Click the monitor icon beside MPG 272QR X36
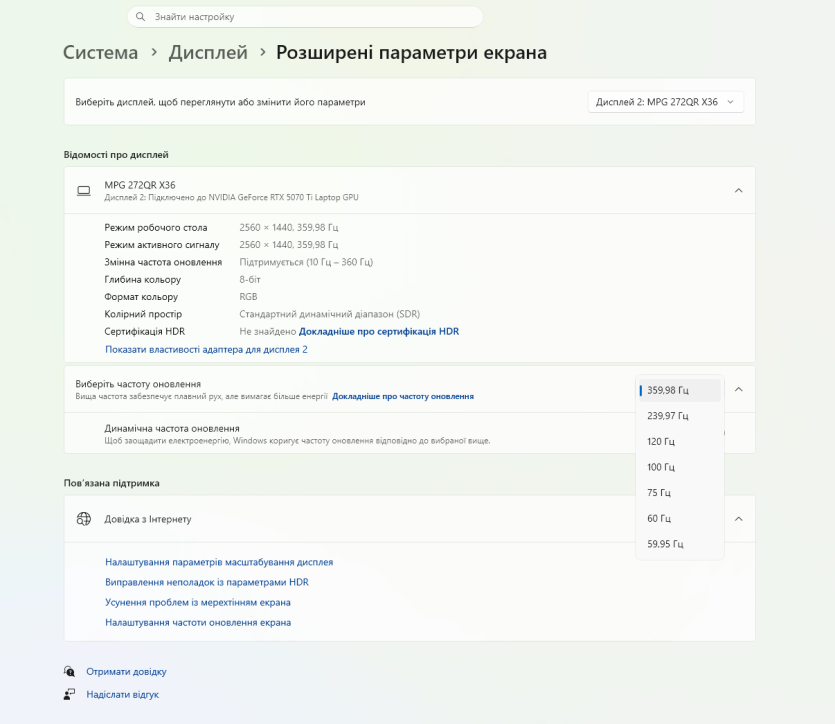Screen dimensions: 835x724 pos(84,191)
